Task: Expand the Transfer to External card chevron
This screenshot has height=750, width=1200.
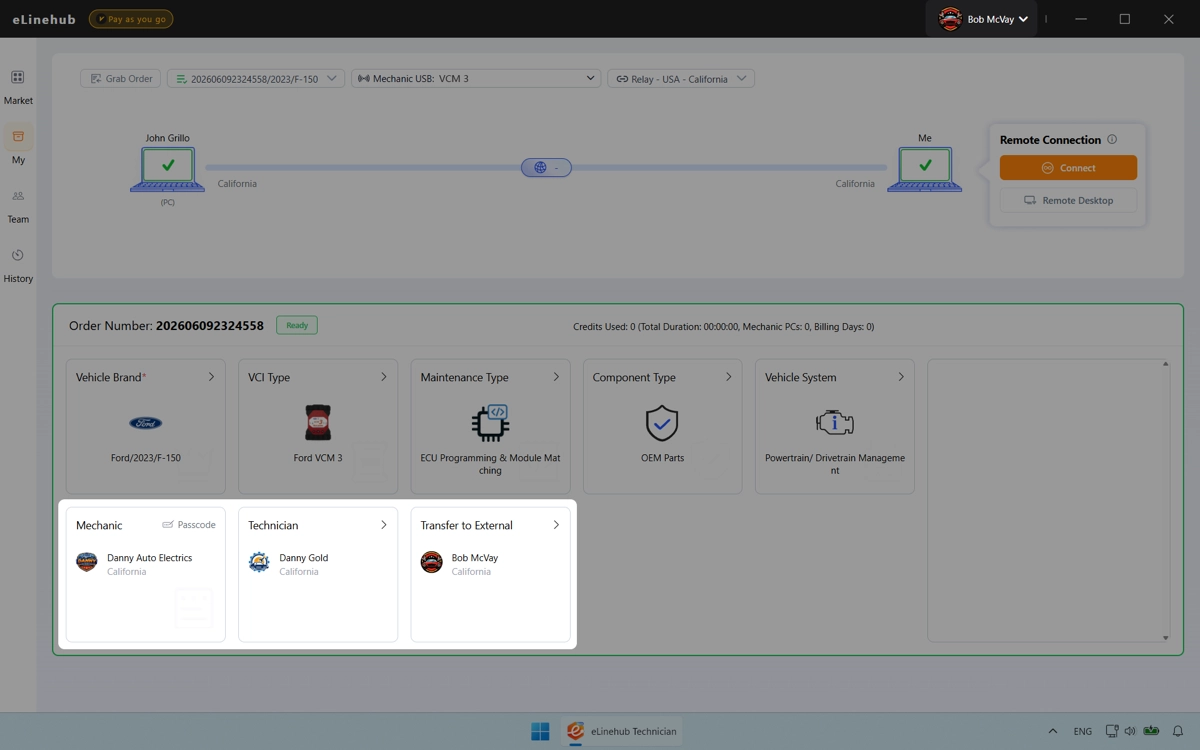Action: (x=556, y=525)
